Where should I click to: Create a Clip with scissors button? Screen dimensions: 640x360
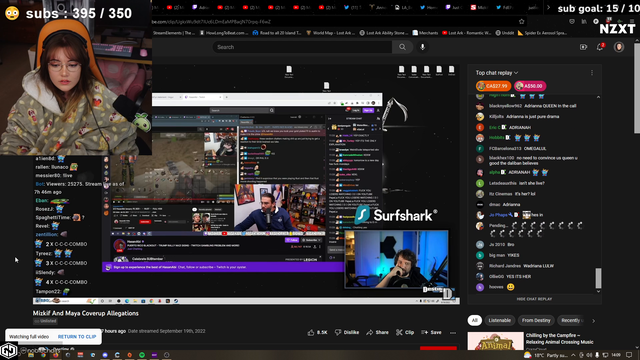point(405,332)
